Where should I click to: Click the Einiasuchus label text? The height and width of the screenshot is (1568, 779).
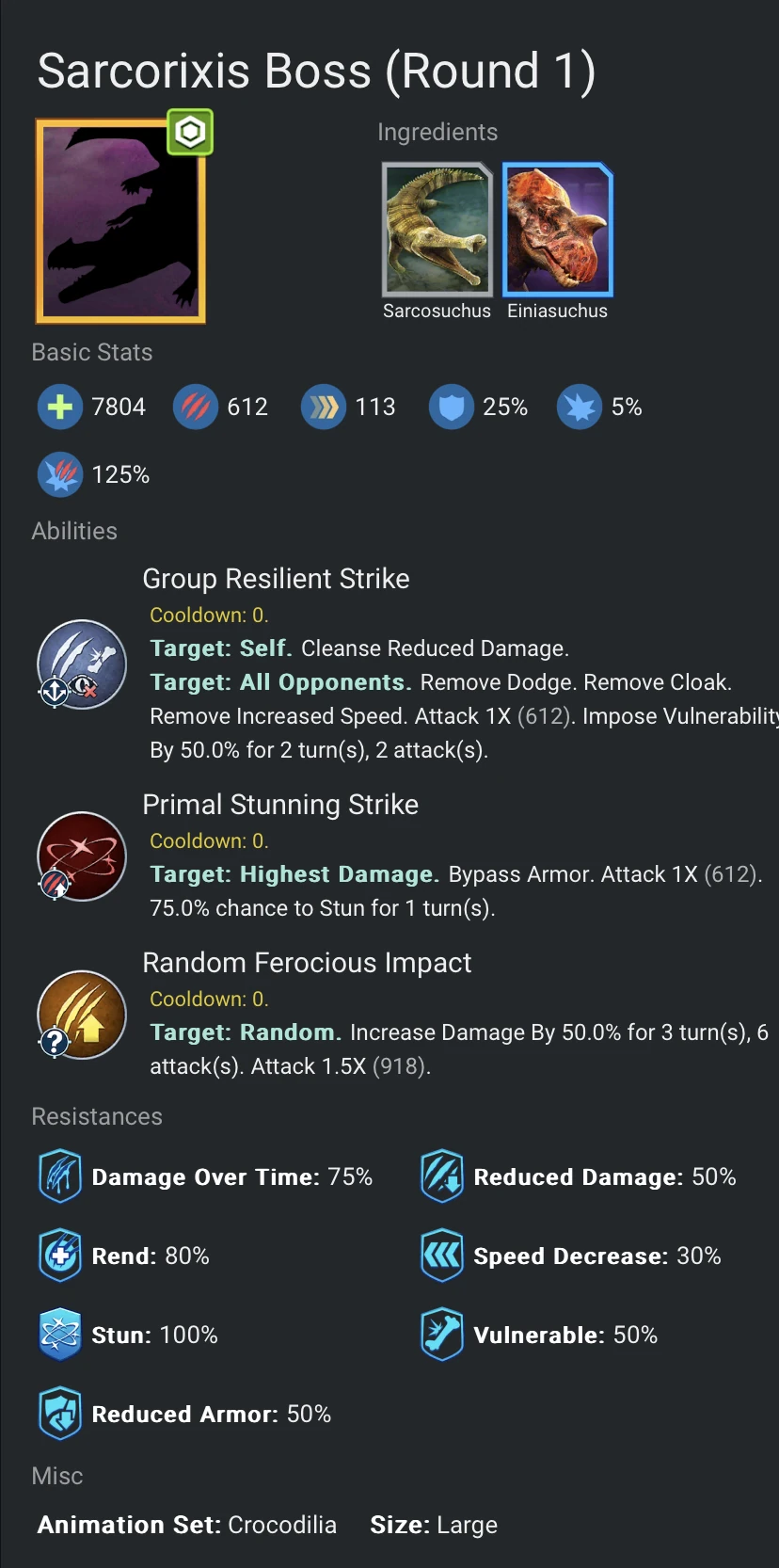click(557, 311)
